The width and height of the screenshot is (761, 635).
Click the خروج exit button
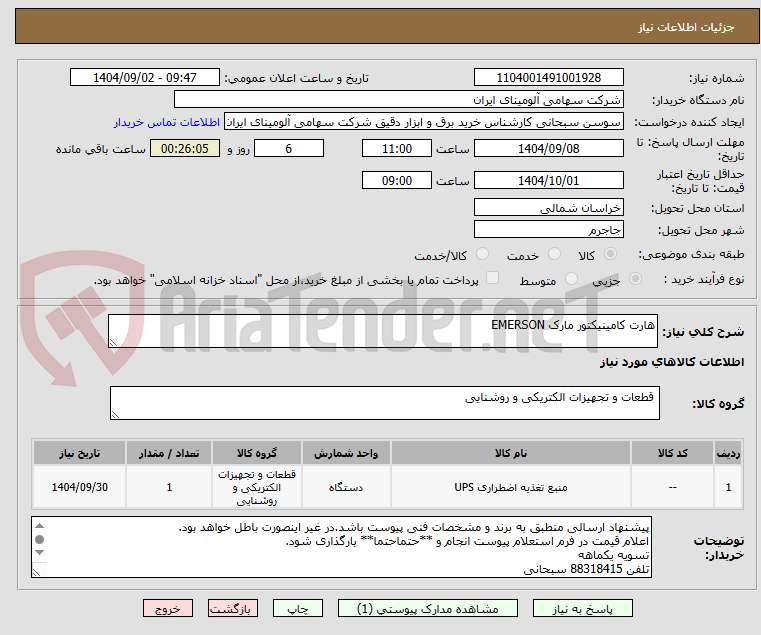167,608
